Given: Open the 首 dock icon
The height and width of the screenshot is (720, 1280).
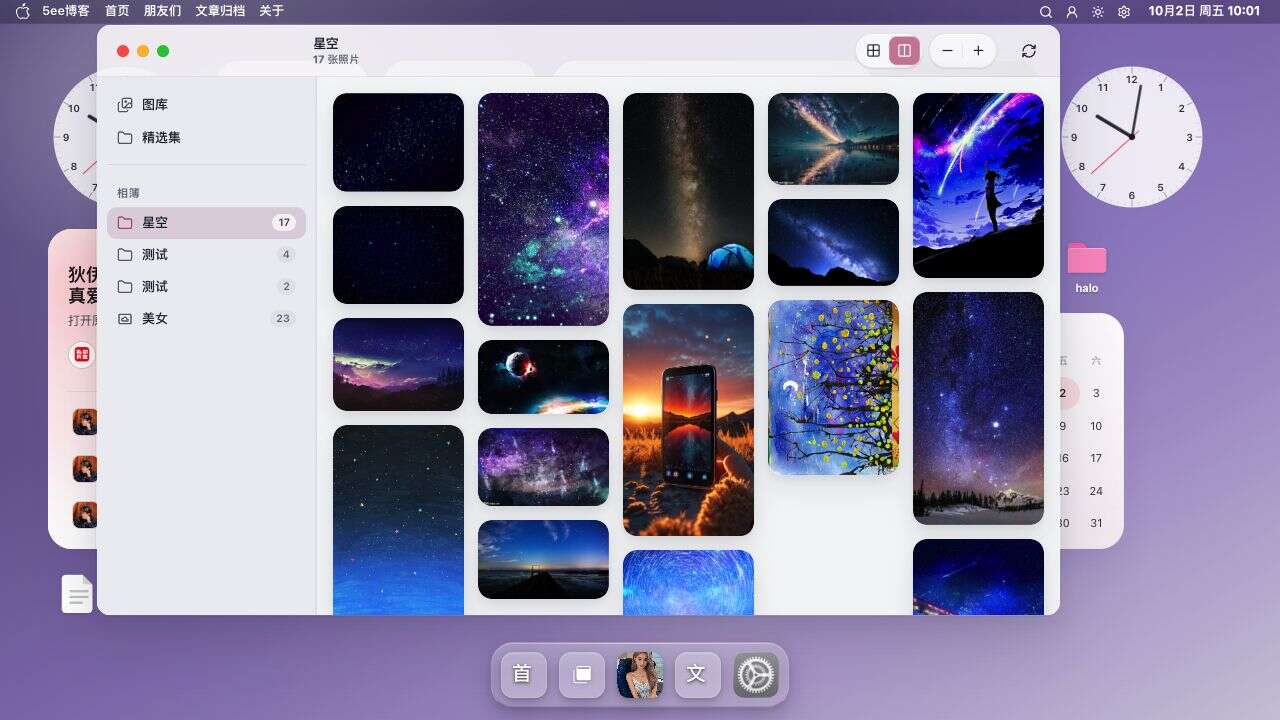Looking at the screenshot, I should (522, 674).
